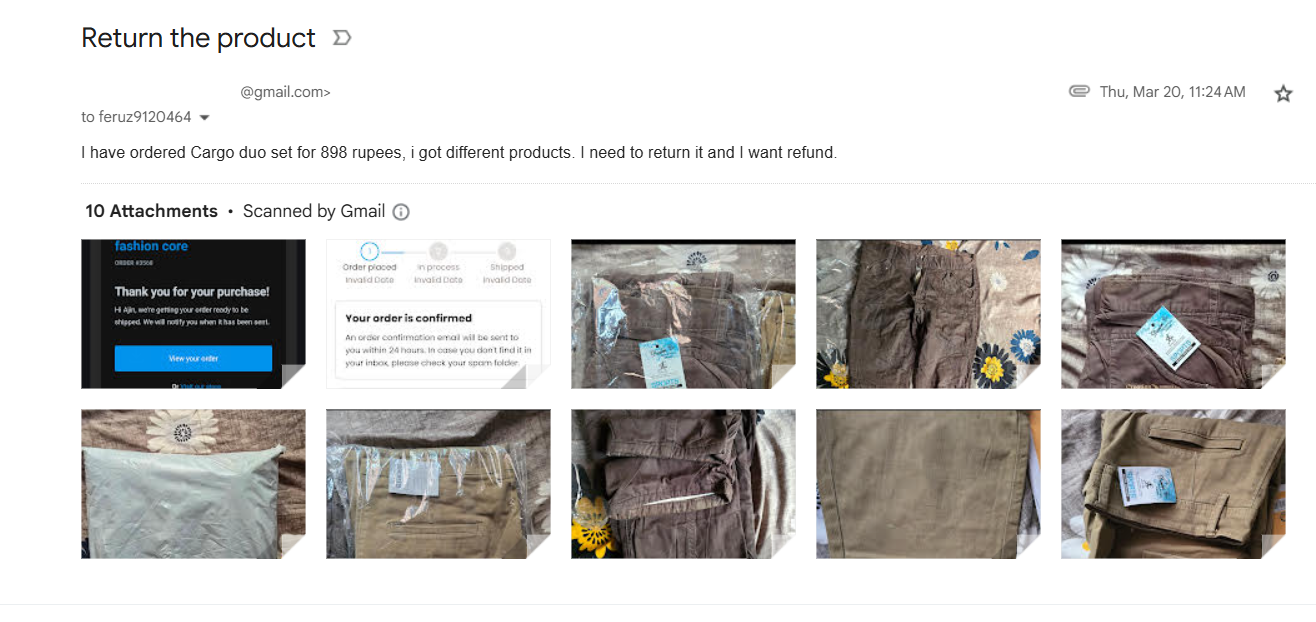This screenshot has height=622, width=1316.
Task: Open the khaki pants in plastic wrap photo
Action: coord(438,484)
